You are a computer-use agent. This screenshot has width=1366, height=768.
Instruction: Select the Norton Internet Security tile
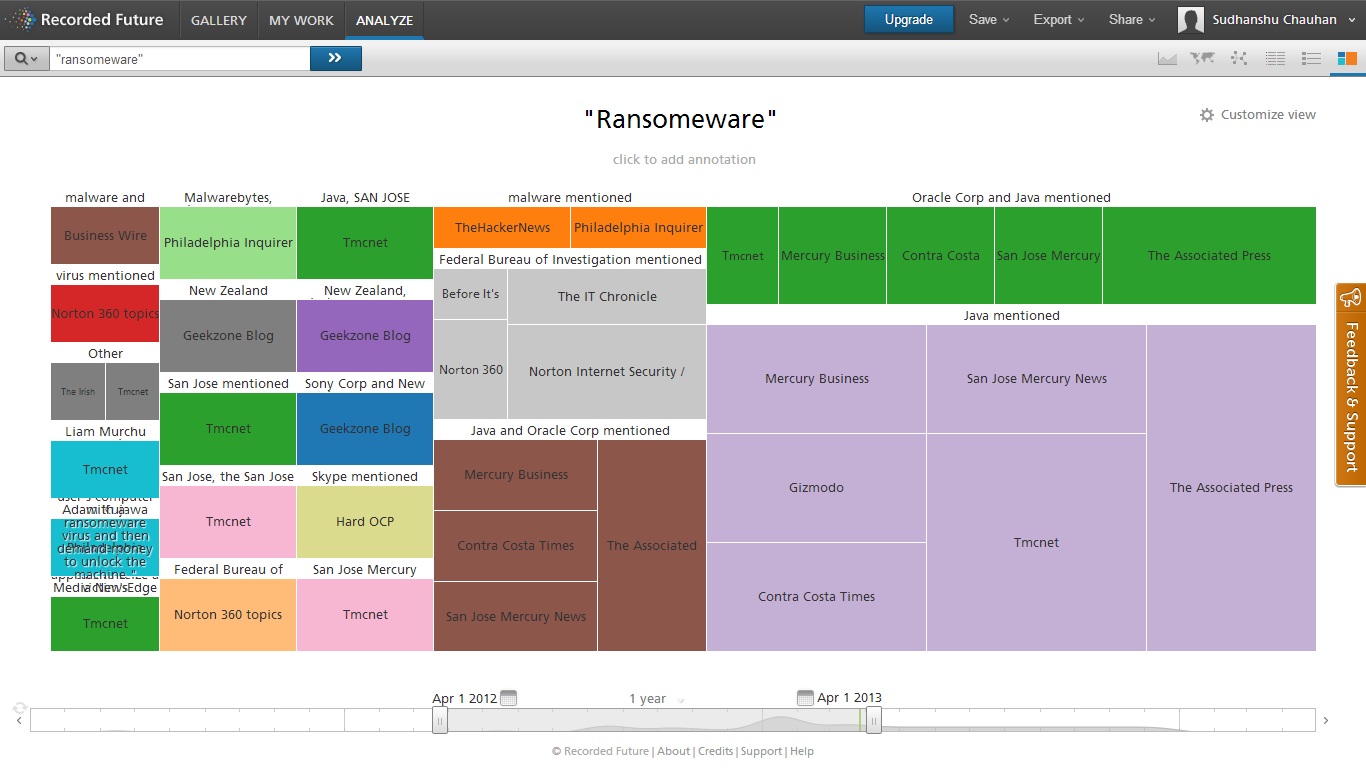(607, 371)
